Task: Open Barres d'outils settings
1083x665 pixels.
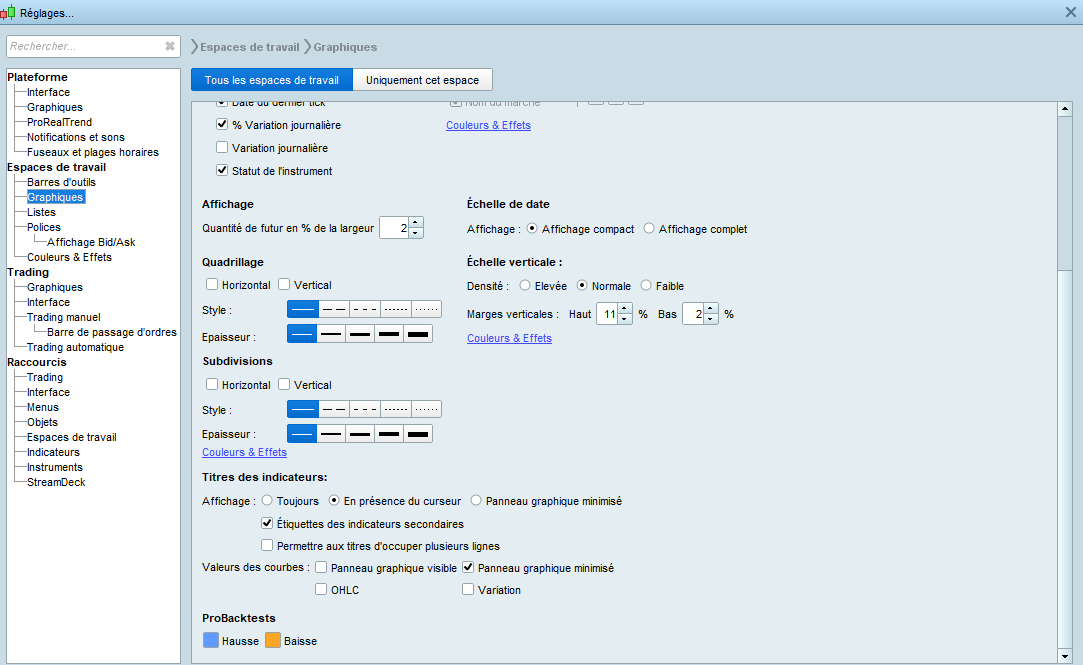Action: coord(61,182)
